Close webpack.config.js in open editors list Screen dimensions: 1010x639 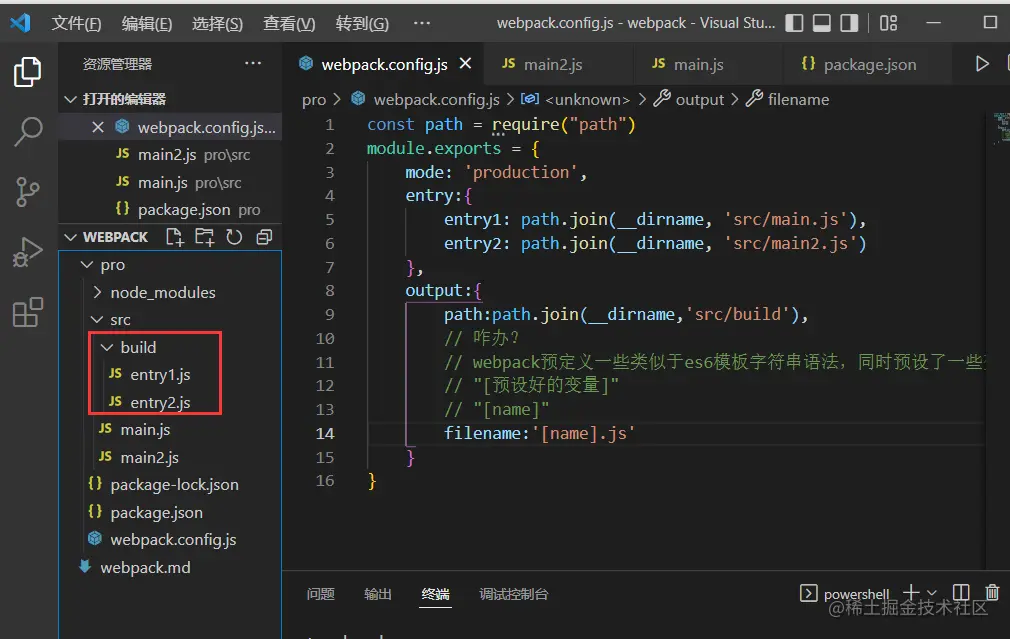click(x=98, y=127)
